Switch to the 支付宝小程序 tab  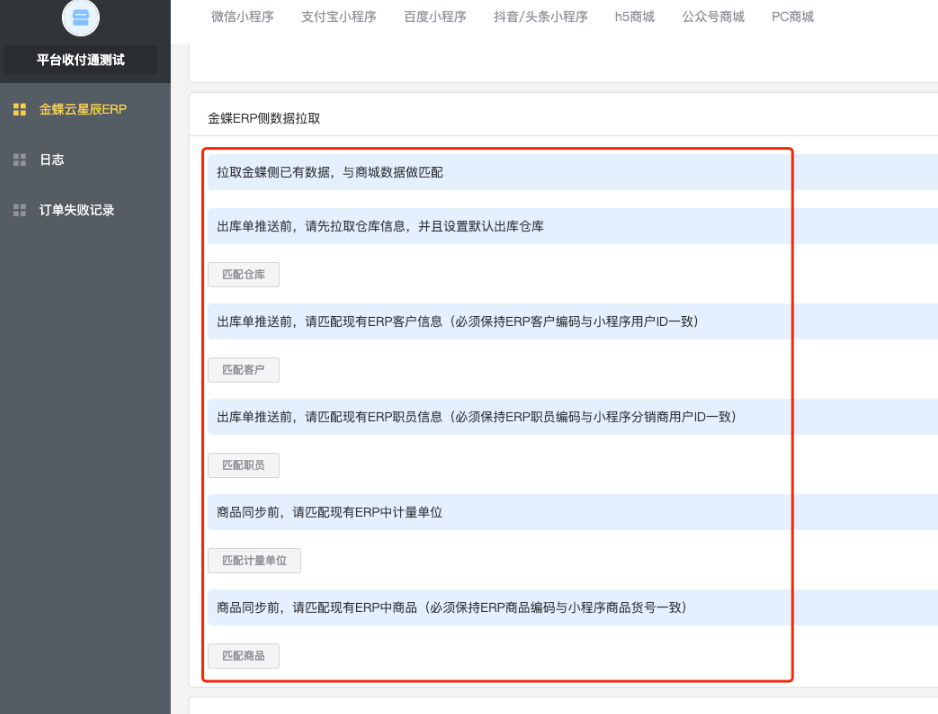pyautogui.click(x=339, y=17)
